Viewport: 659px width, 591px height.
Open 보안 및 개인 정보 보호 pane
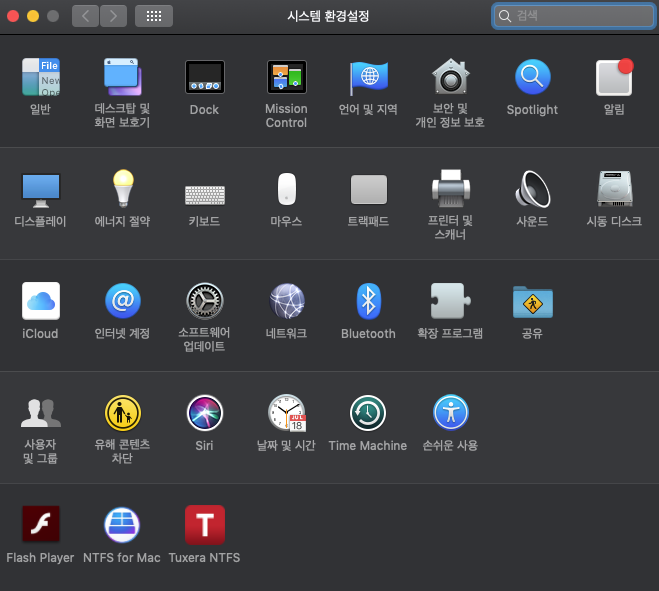coord(451,76)
